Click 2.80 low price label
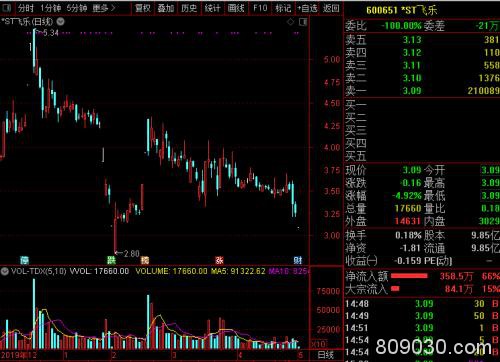The width and height of the screenshot is (500, 362). (x=132, y=254)
